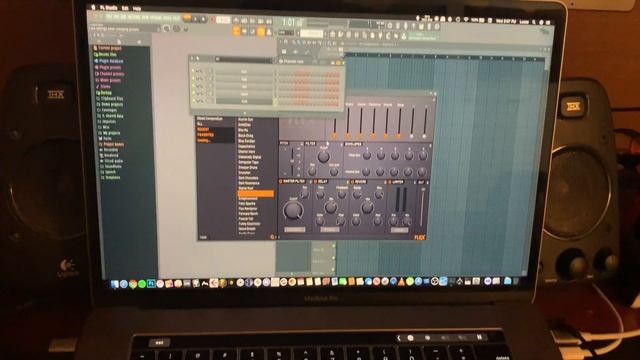Image resolution: width=640 pixels, height=360 pixels.
Task: Click the Finder icon in the macOS Dock
Action: tap(115, 284)
